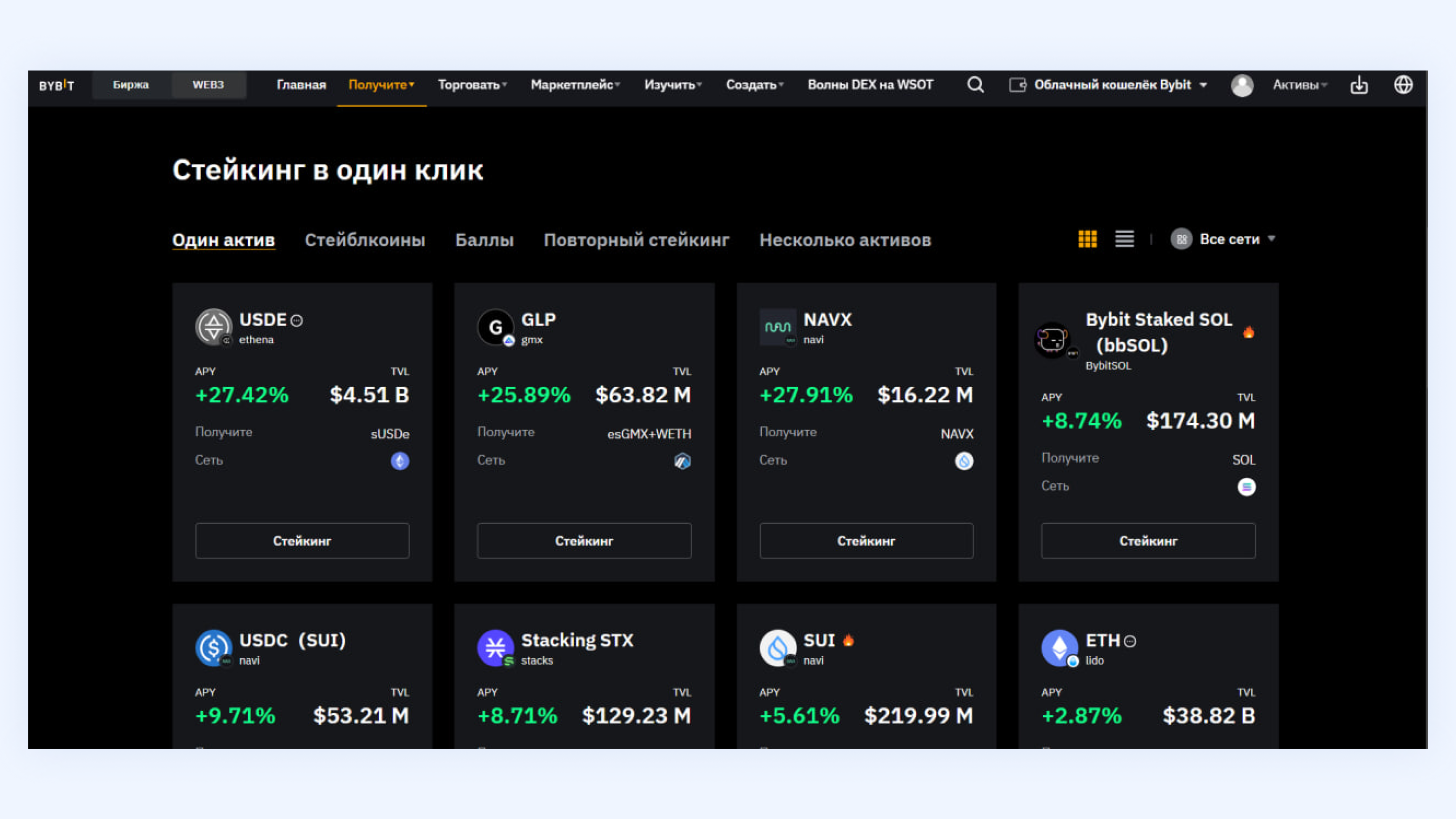Click Стейкинг button on NAVX card

pos(867,541)
